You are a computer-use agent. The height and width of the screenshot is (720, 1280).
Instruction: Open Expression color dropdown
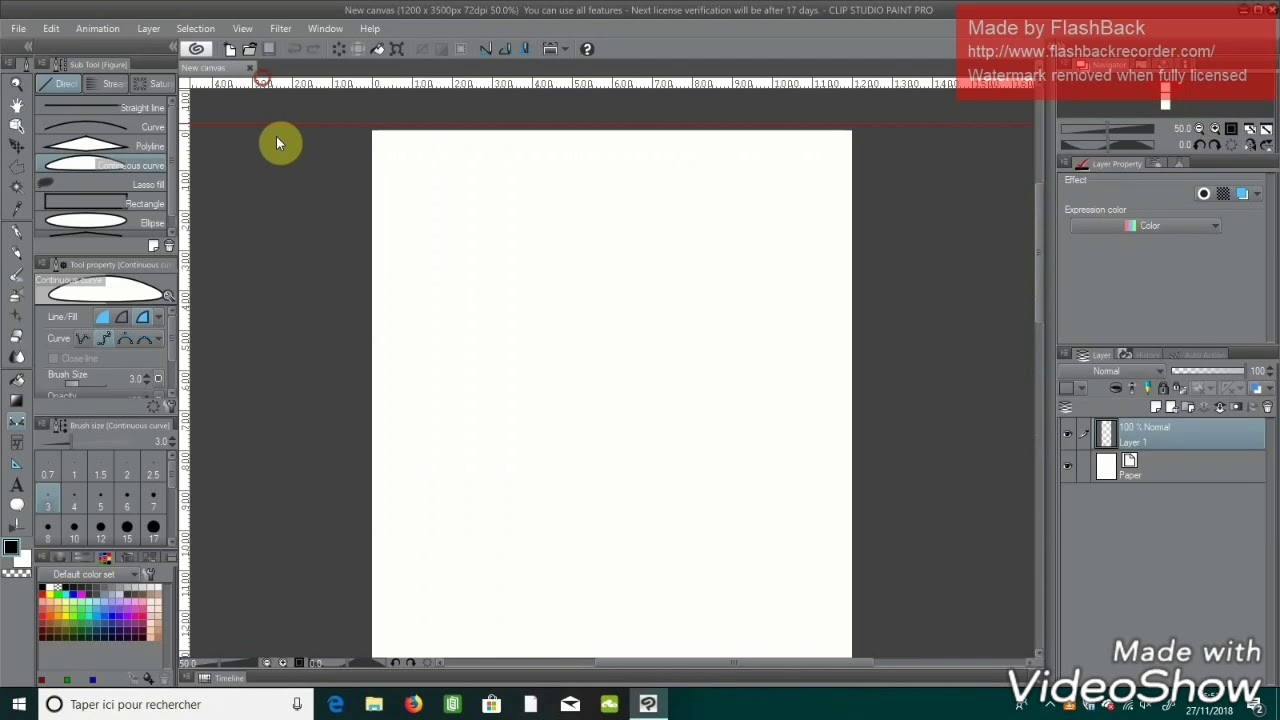click(1146, 226)
